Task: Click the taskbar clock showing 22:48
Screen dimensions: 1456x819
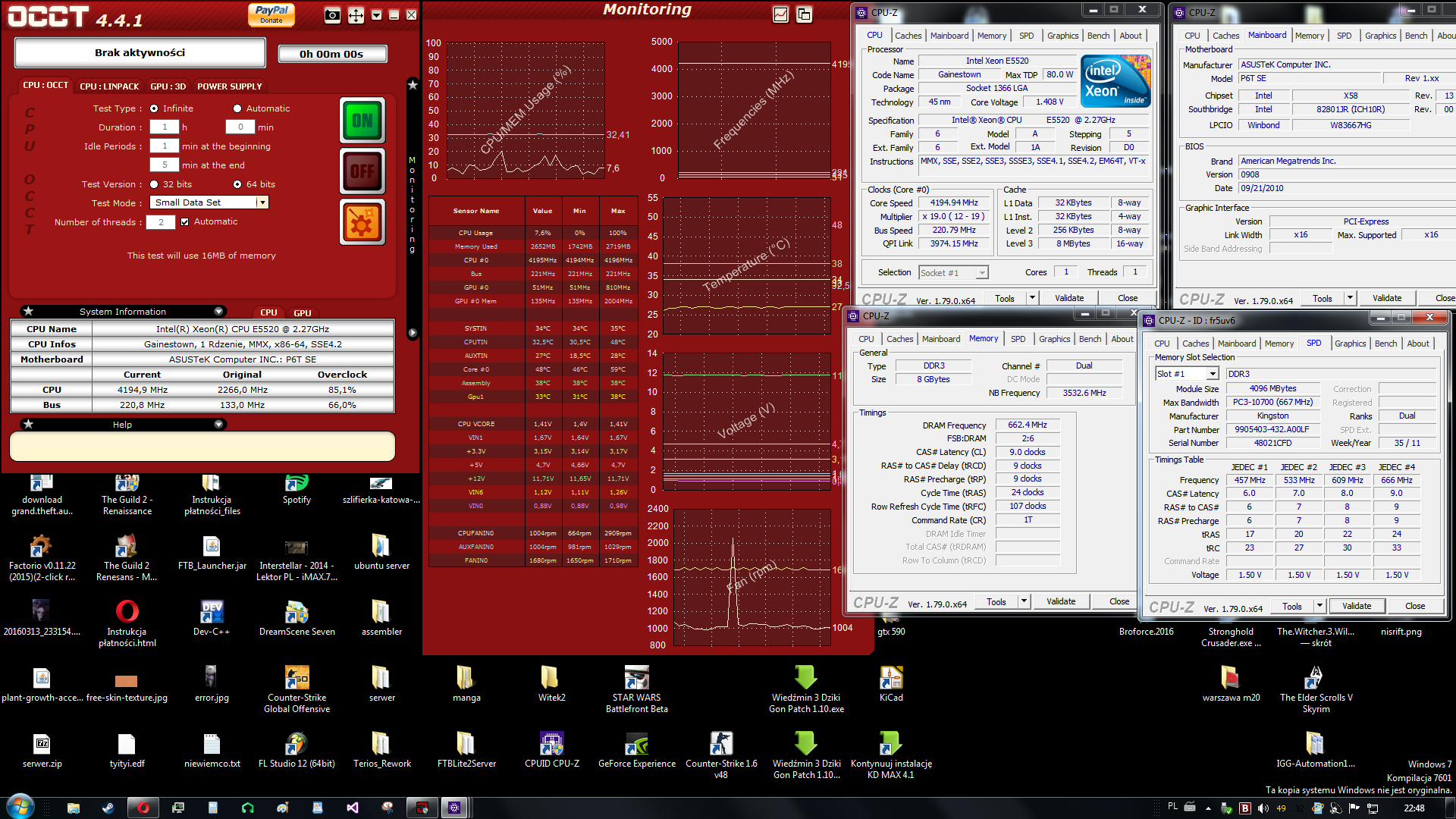Action: pyautogui.click(x=1414, y=808)
